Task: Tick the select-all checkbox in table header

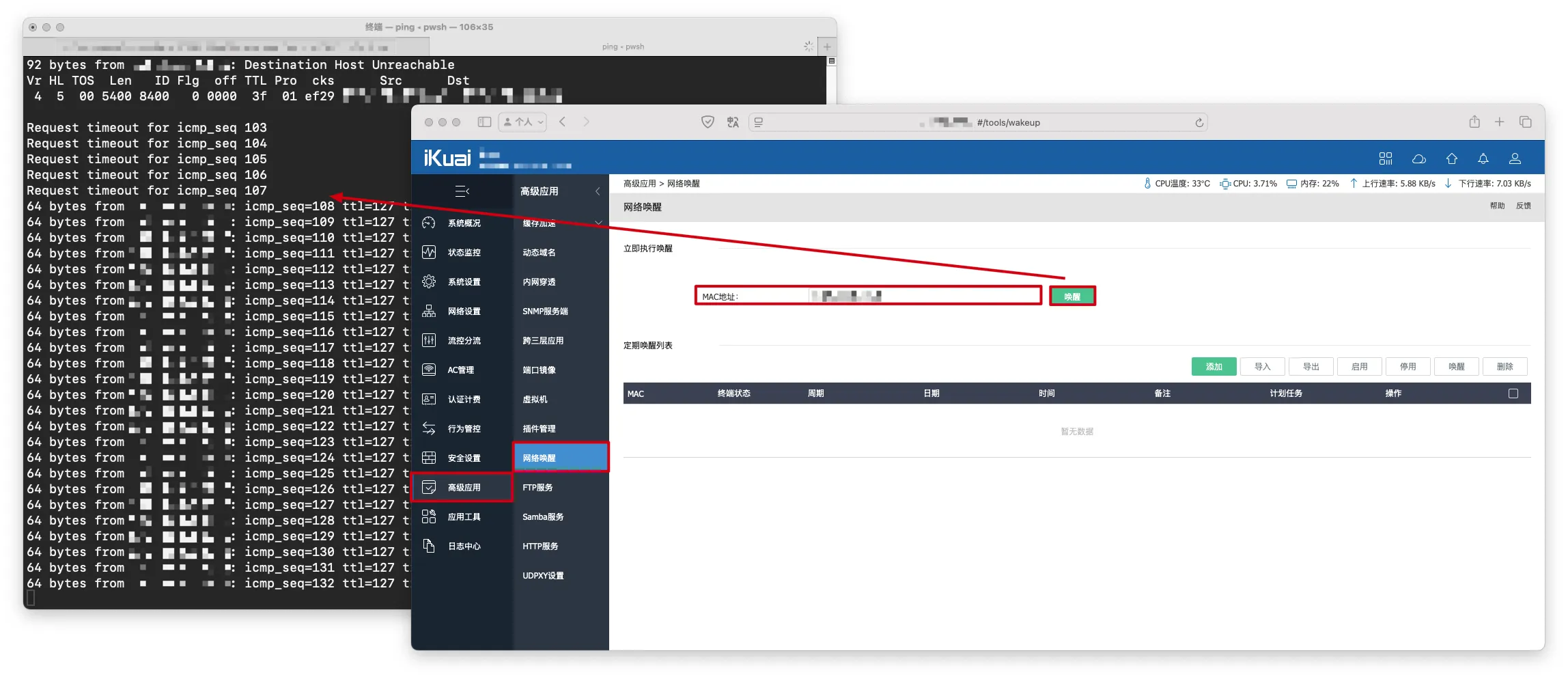Action: tap(1513, 393)
